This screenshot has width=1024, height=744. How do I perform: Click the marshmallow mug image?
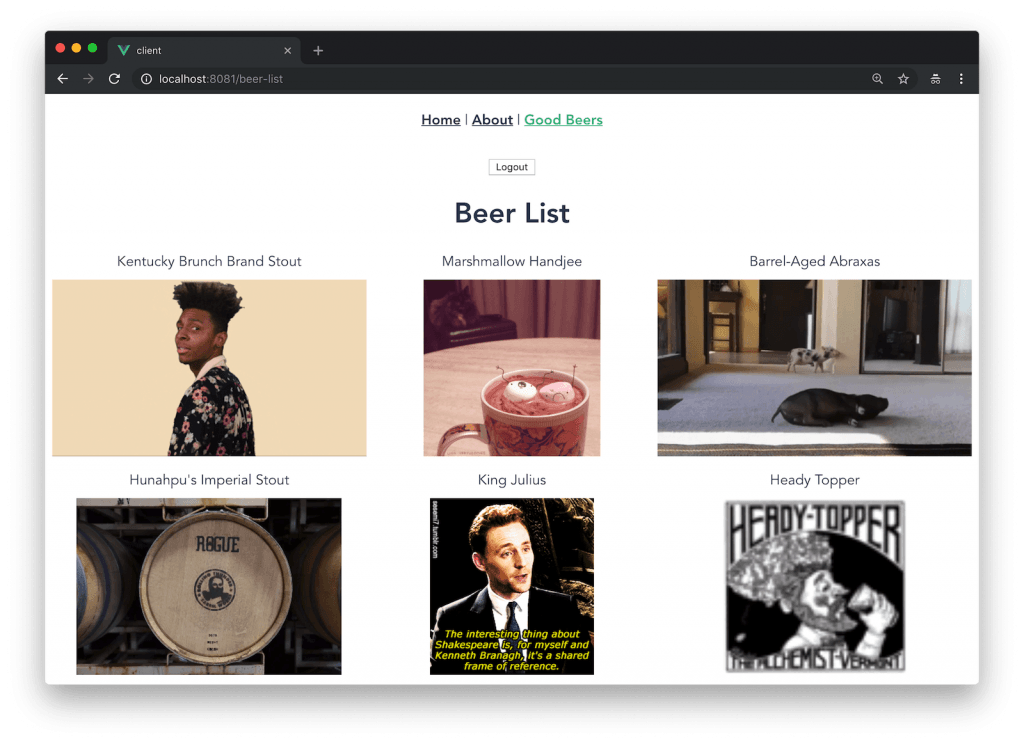pyautogui.click(x=512, y=368)
